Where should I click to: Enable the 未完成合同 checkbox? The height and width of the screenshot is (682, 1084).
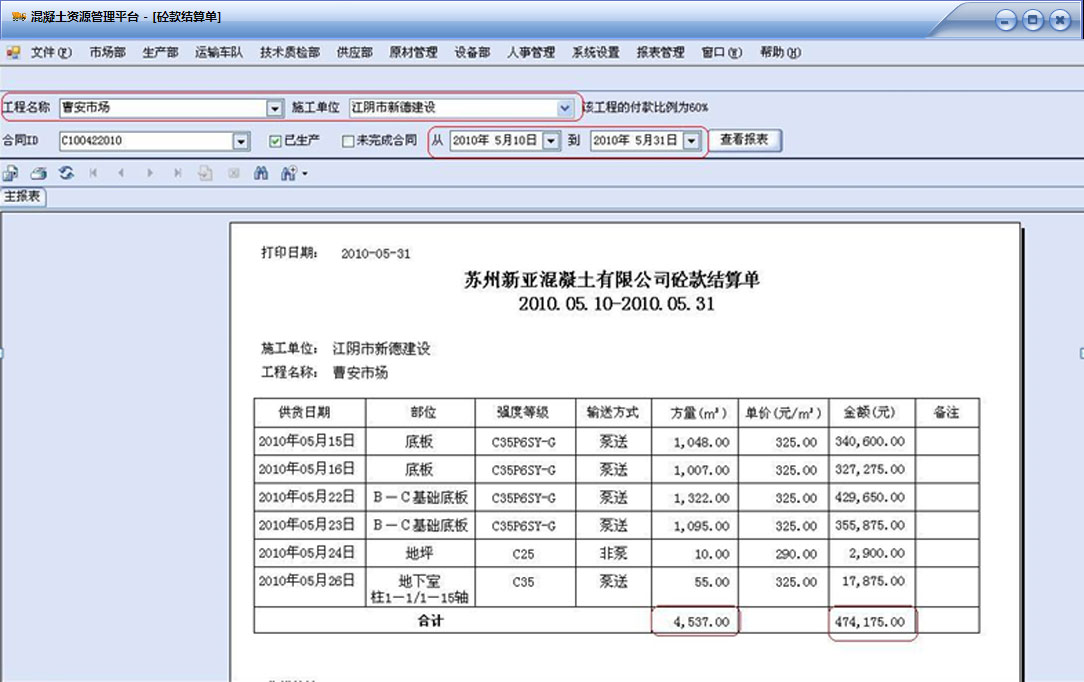pos(348,141)
